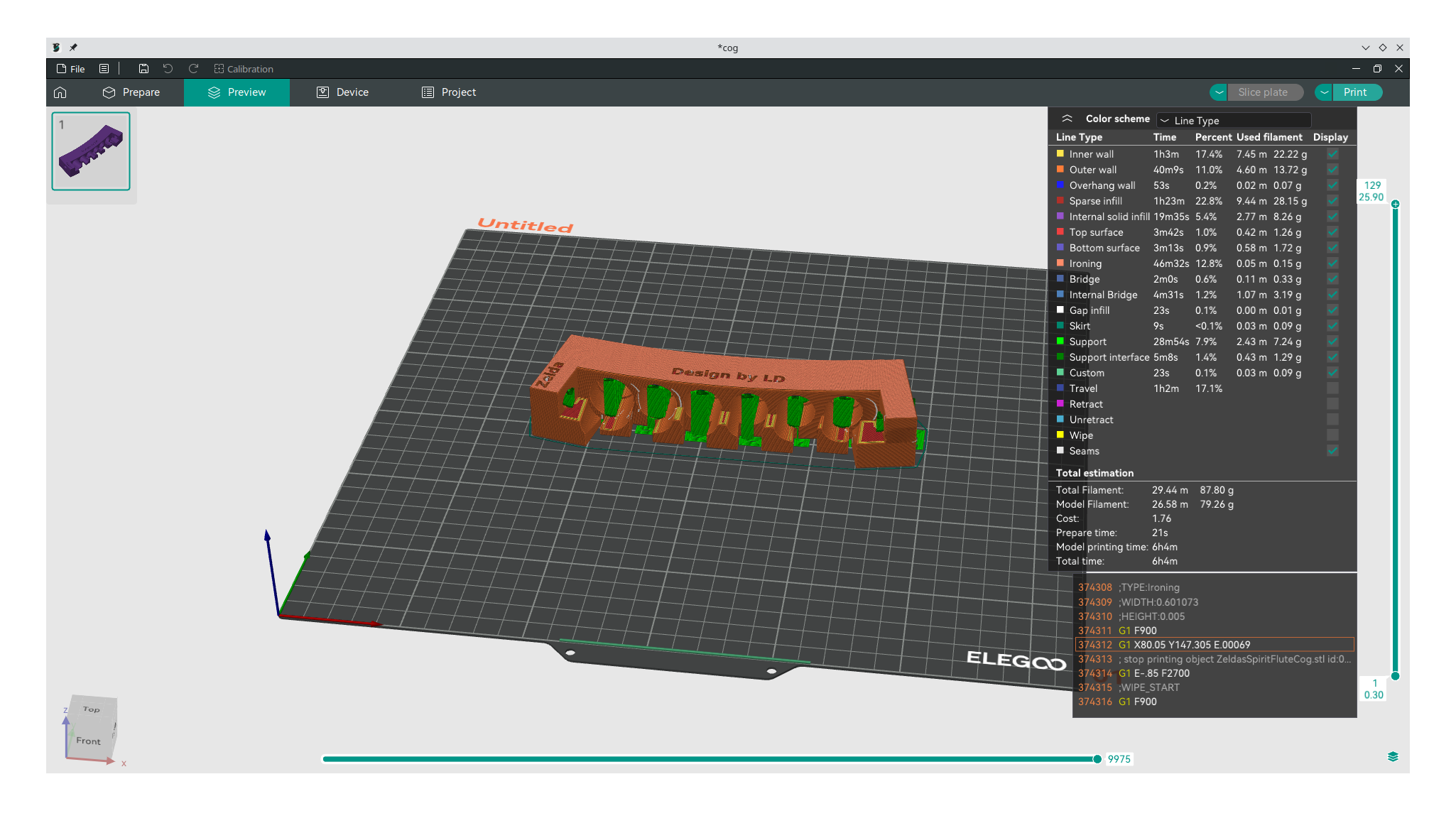Click the File document icon
1456x828 pixels.
(62, 69)
